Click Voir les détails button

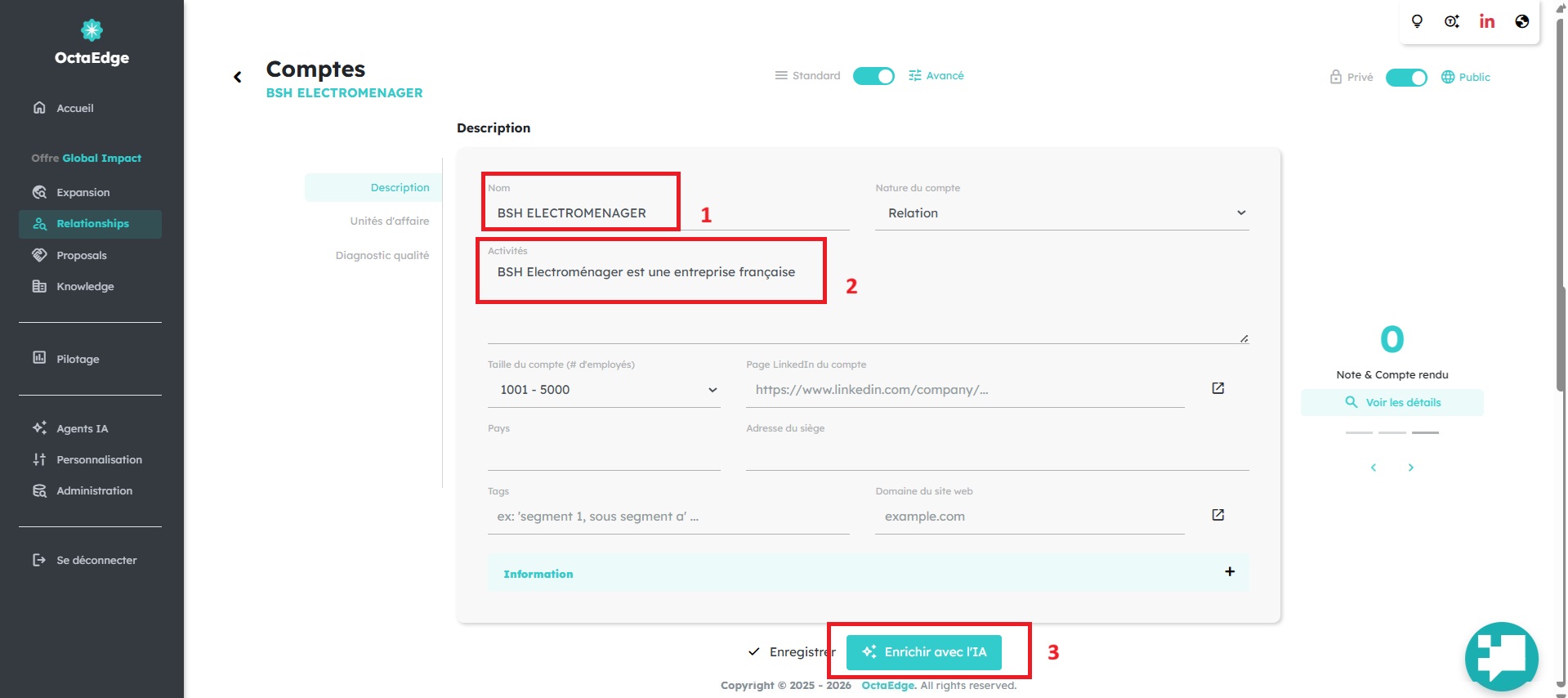click(1392, 402)
